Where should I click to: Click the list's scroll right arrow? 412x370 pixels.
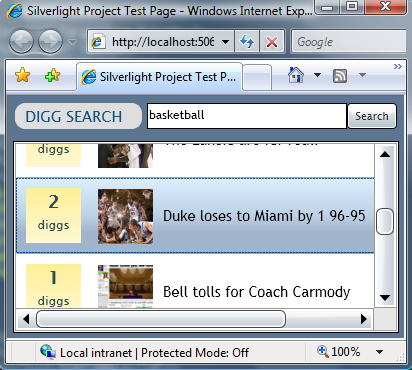[x=364, y=319]
